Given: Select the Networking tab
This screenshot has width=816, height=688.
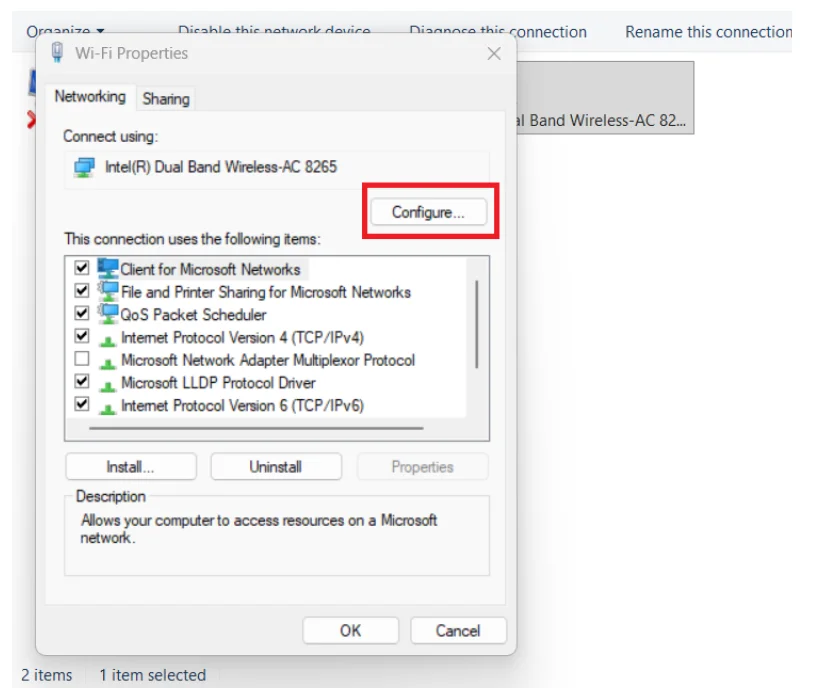Looking at the screenshot, I should tap(90, 97).
